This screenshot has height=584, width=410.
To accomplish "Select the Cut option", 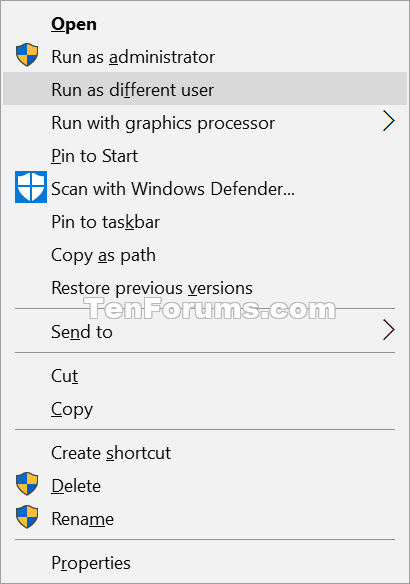I will [x=205, y=375].
